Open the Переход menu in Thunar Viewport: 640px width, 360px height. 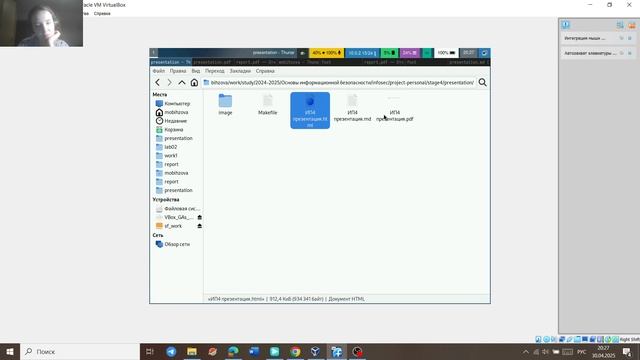coord(215,71)
